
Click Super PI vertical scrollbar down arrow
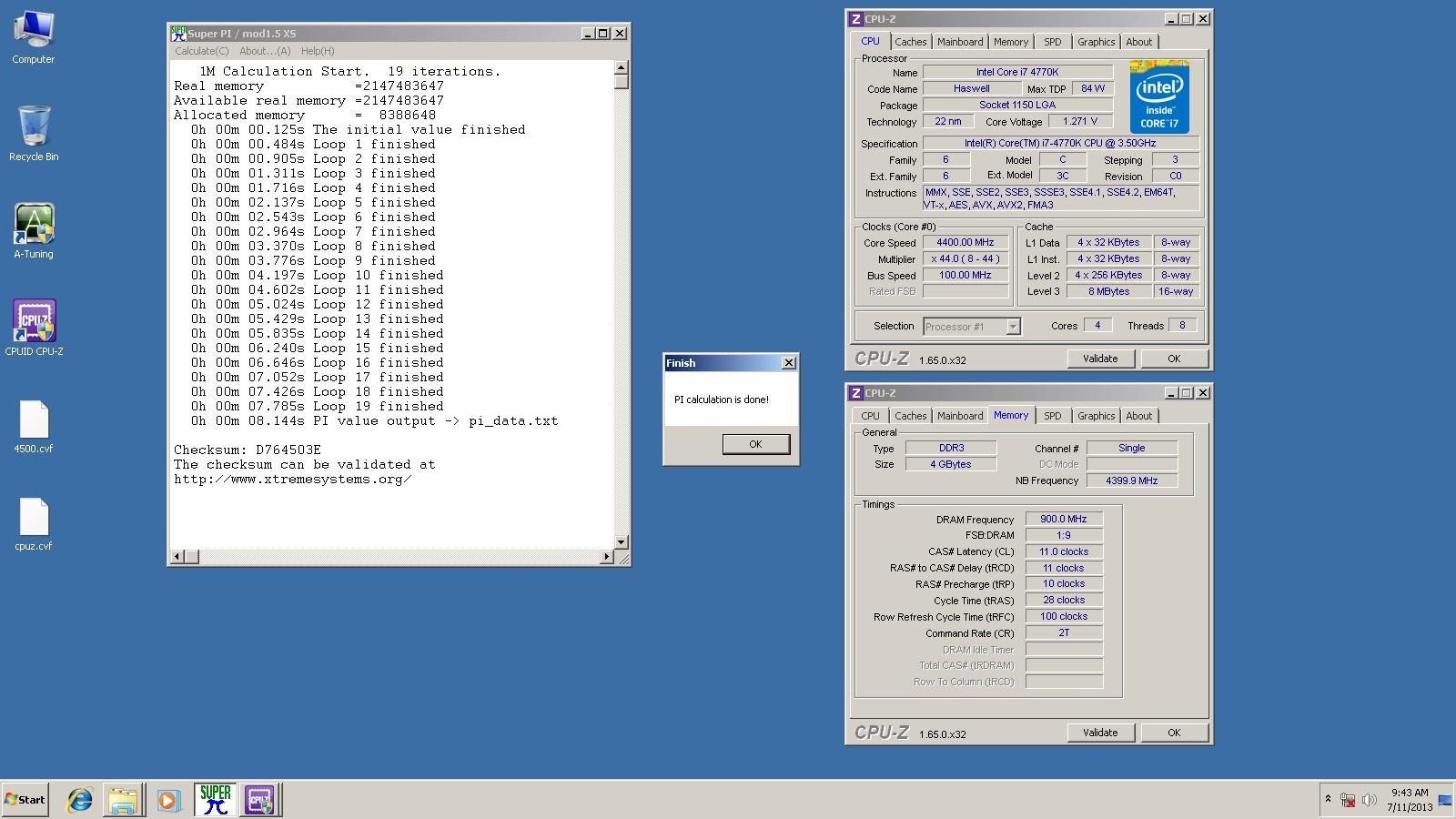coord(622,542)
